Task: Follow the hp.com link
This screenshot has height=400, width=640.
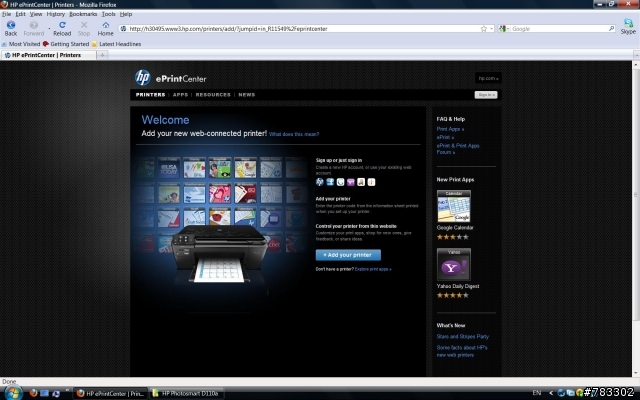Action: (488, 78)
